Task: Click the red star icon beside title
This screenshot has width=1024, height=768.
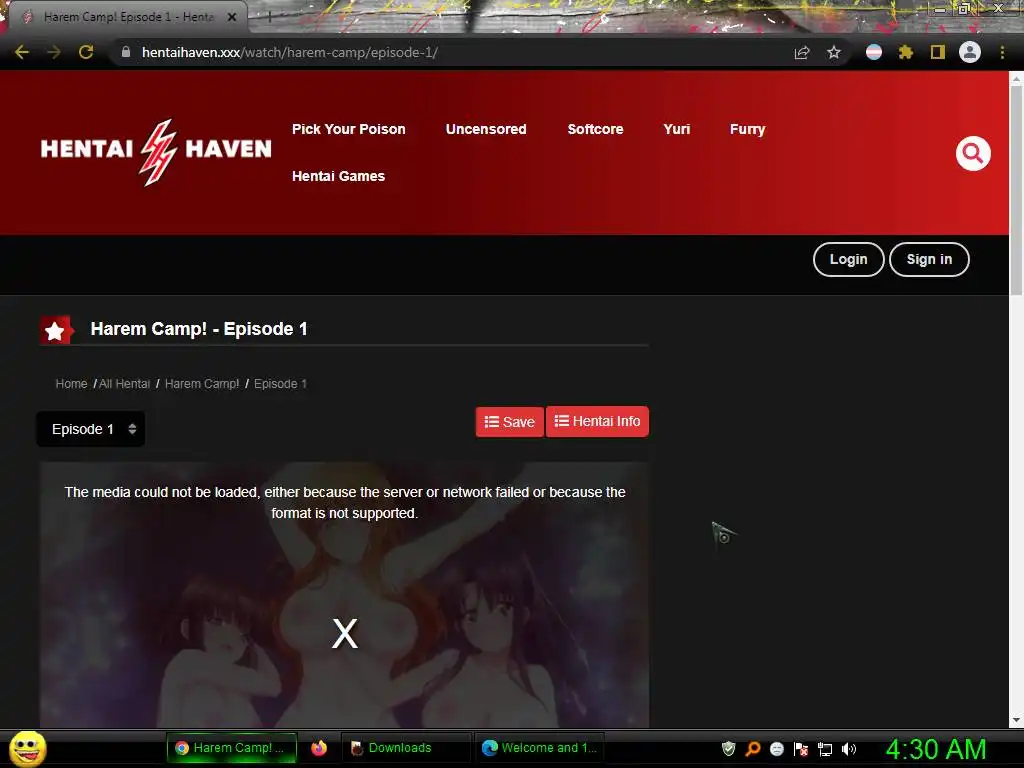Action: click(56, 330)
